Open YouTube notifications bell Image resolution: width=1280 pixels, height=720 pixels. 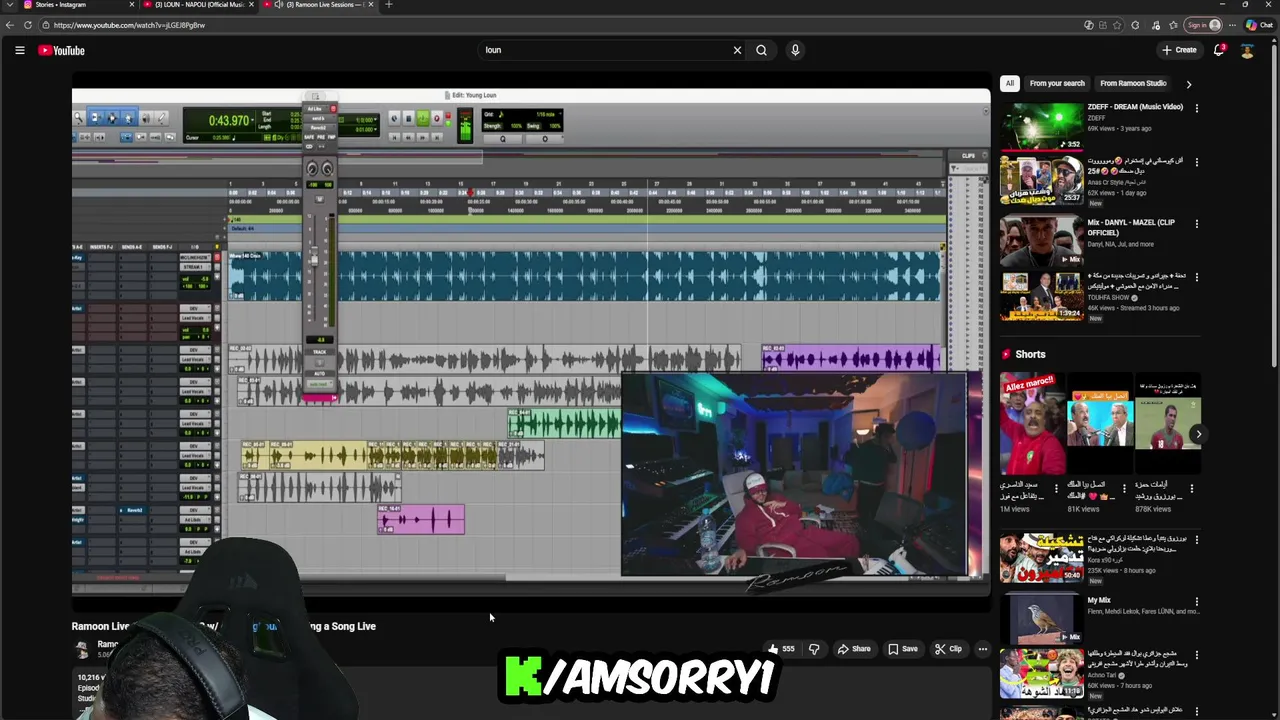(x=1219, y=50)
